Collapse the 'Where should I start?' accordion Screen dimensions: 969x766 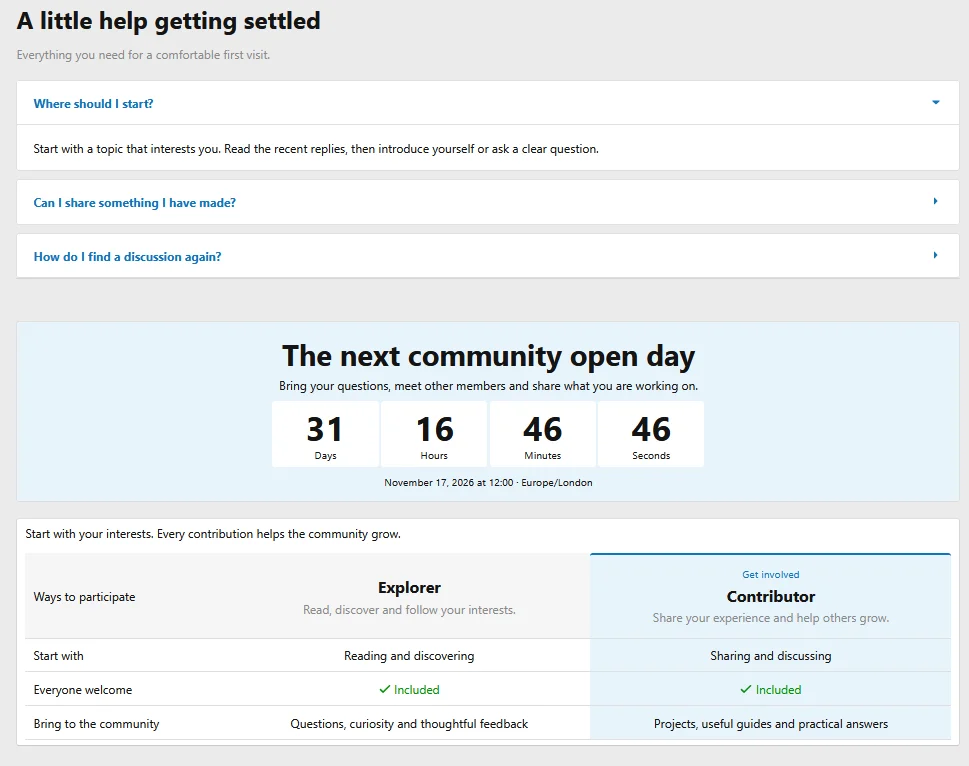[x=488, y=103]
